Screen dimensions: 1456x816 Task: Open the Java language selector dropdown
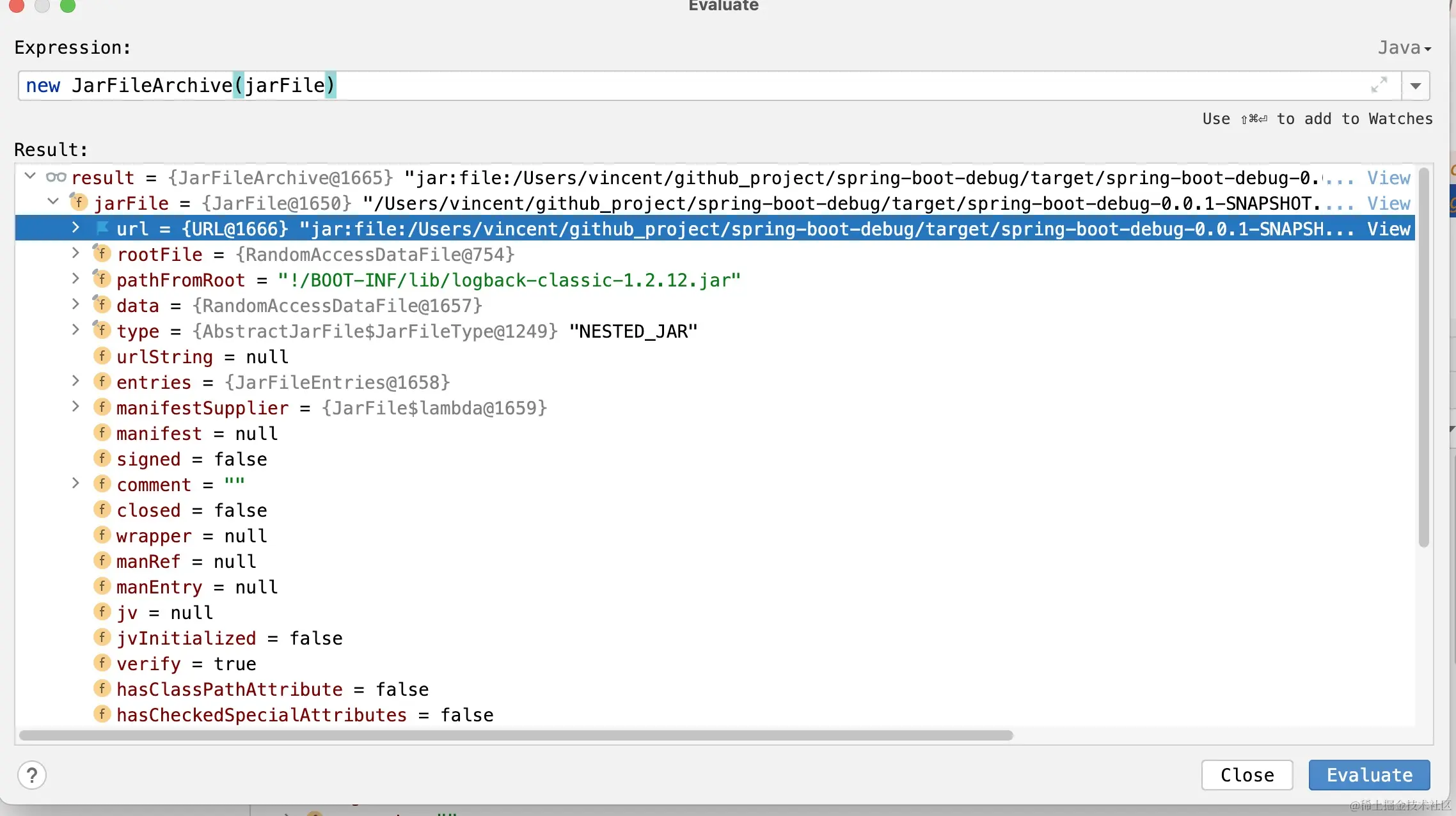click(x=1404, y=48)
